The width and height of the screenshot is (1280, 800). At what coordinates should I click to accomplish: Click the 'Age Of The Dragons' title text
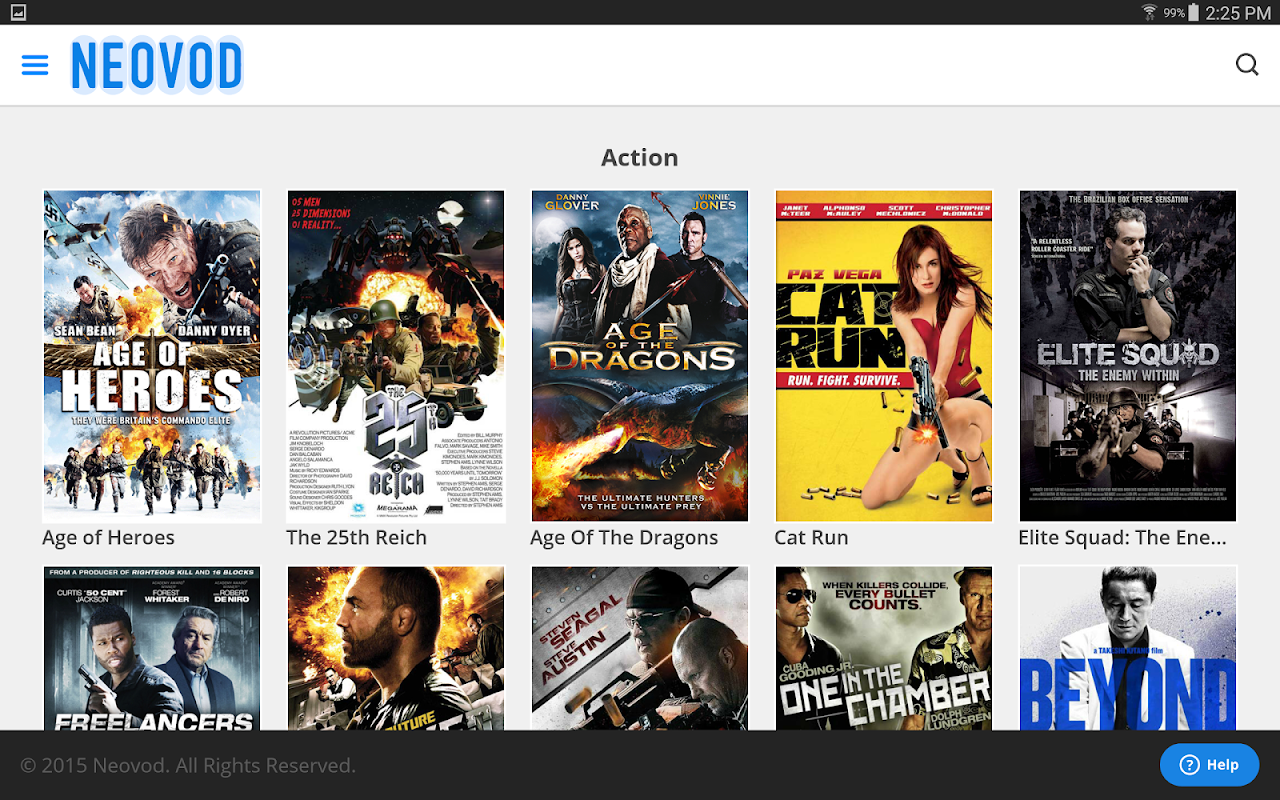coord(624,538)
